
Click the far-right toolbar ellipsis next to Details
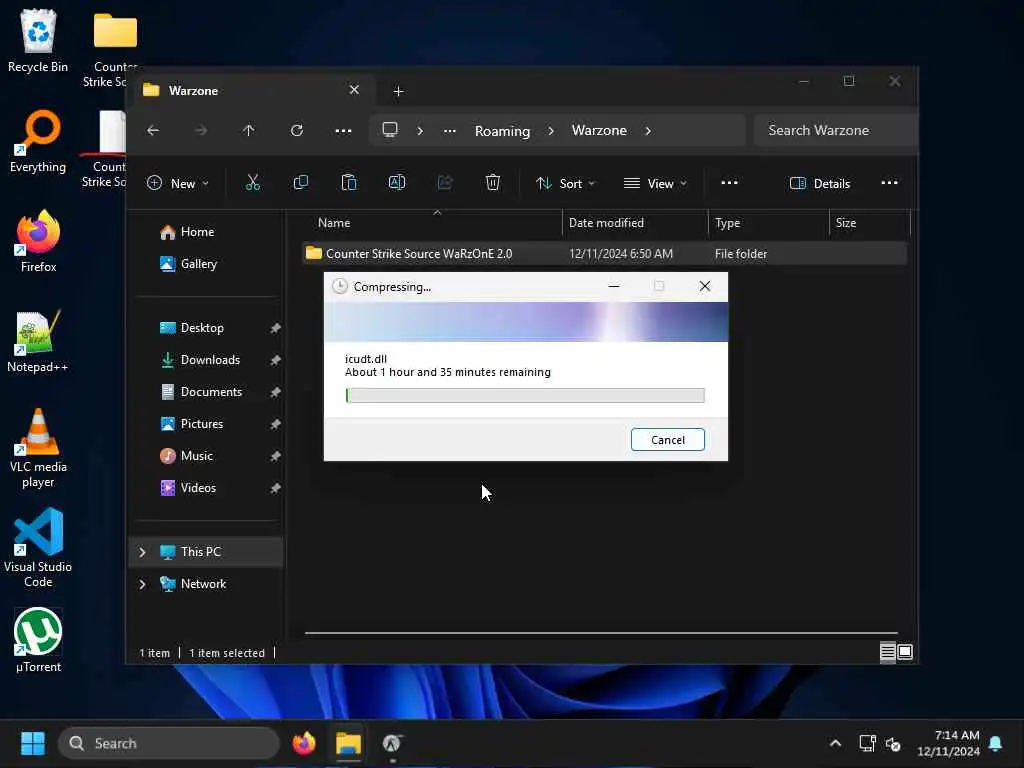pos(889,183)
